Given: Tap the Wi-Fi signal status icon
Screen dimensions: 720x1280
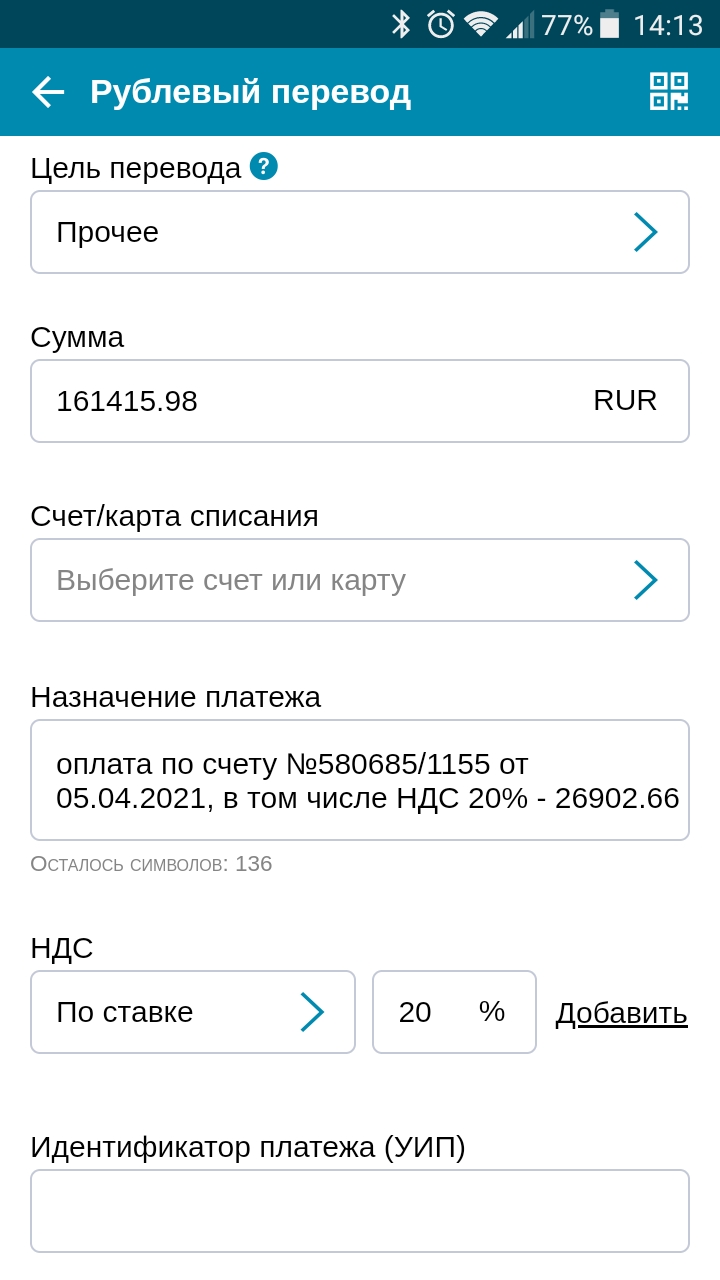Looking at the screenshot, I should tap(481, 24).
